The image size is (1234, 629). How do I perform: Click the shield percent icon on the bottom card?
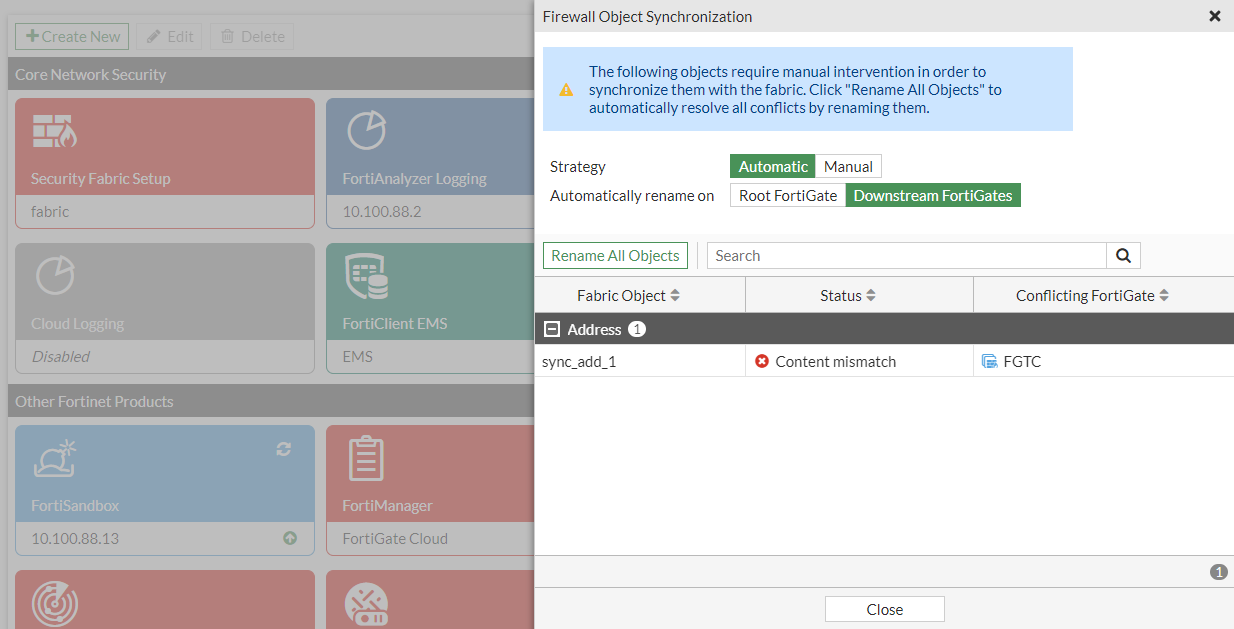pos(366,604)
